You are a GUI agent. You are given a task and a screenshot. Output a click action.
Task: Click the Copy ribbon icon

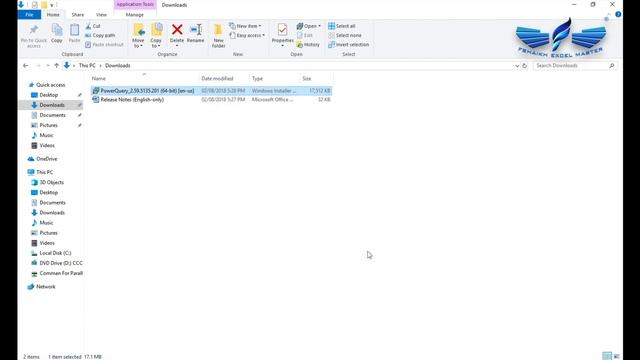pyautogui.click(x=57, y=33)
